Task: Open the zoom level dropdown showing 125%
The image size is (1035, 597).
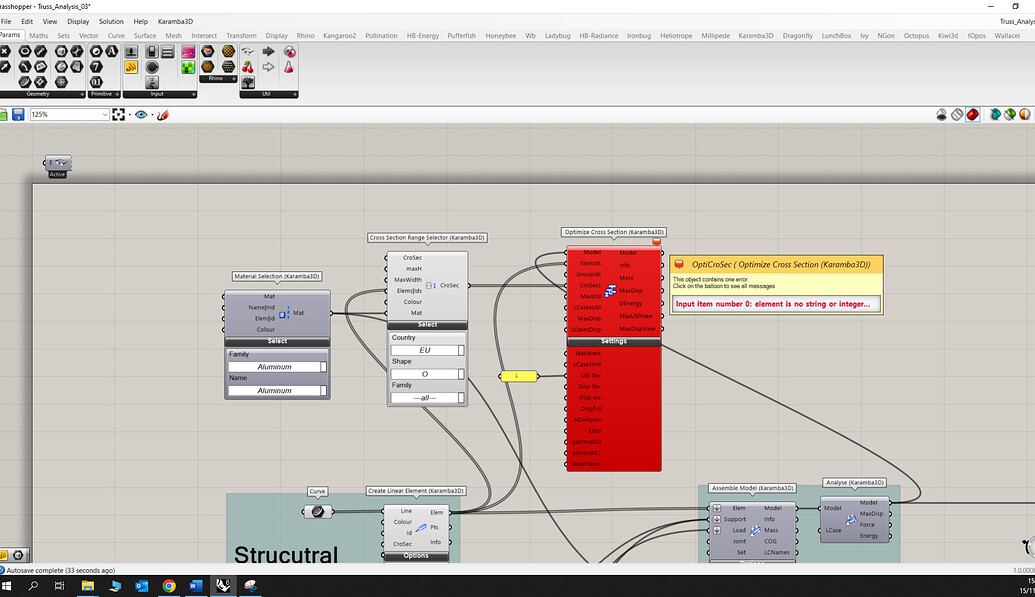Action: [70, 114]
